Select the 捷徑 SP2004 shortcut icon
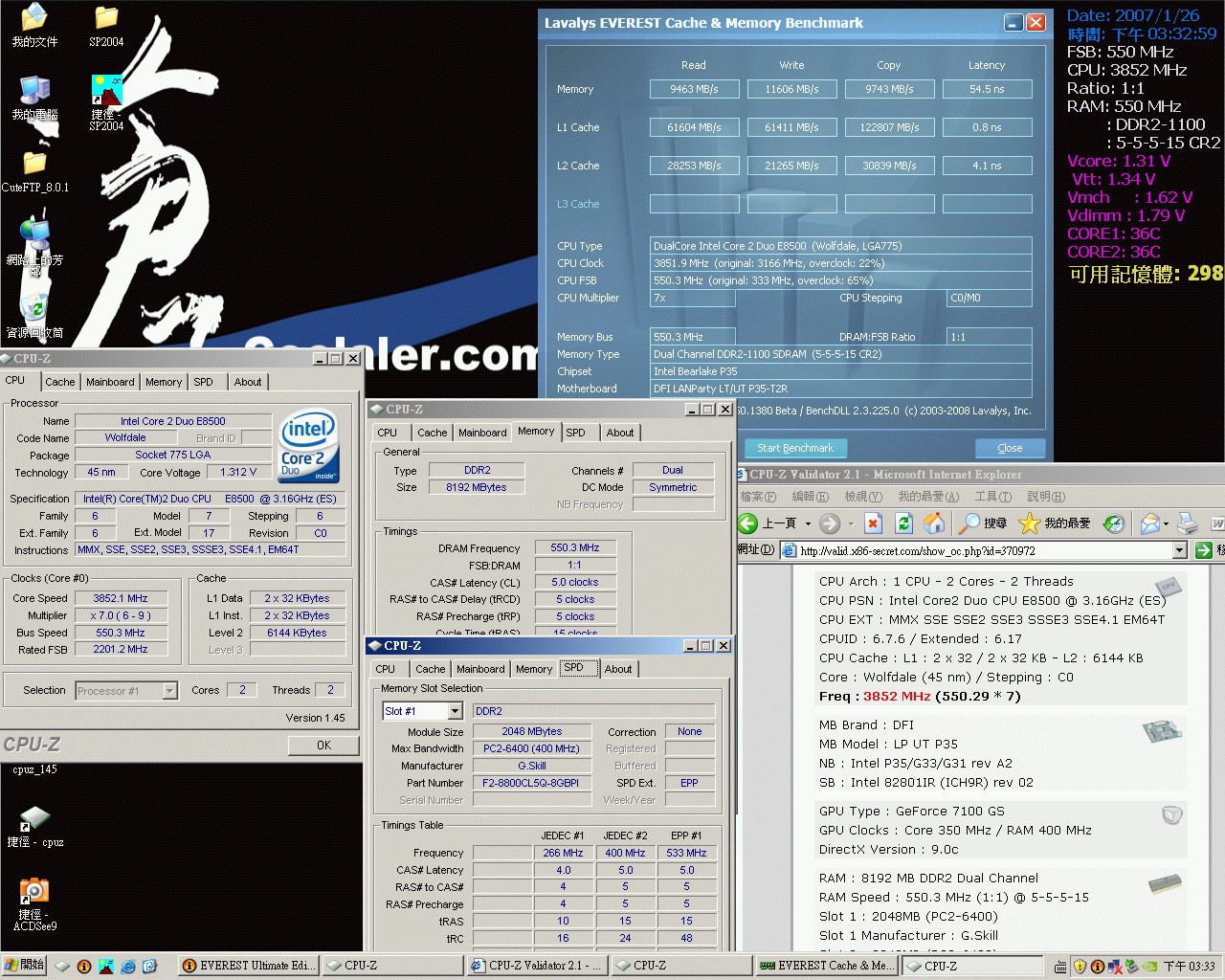The height and width of the screenshot is (980, 1225). 106,103
